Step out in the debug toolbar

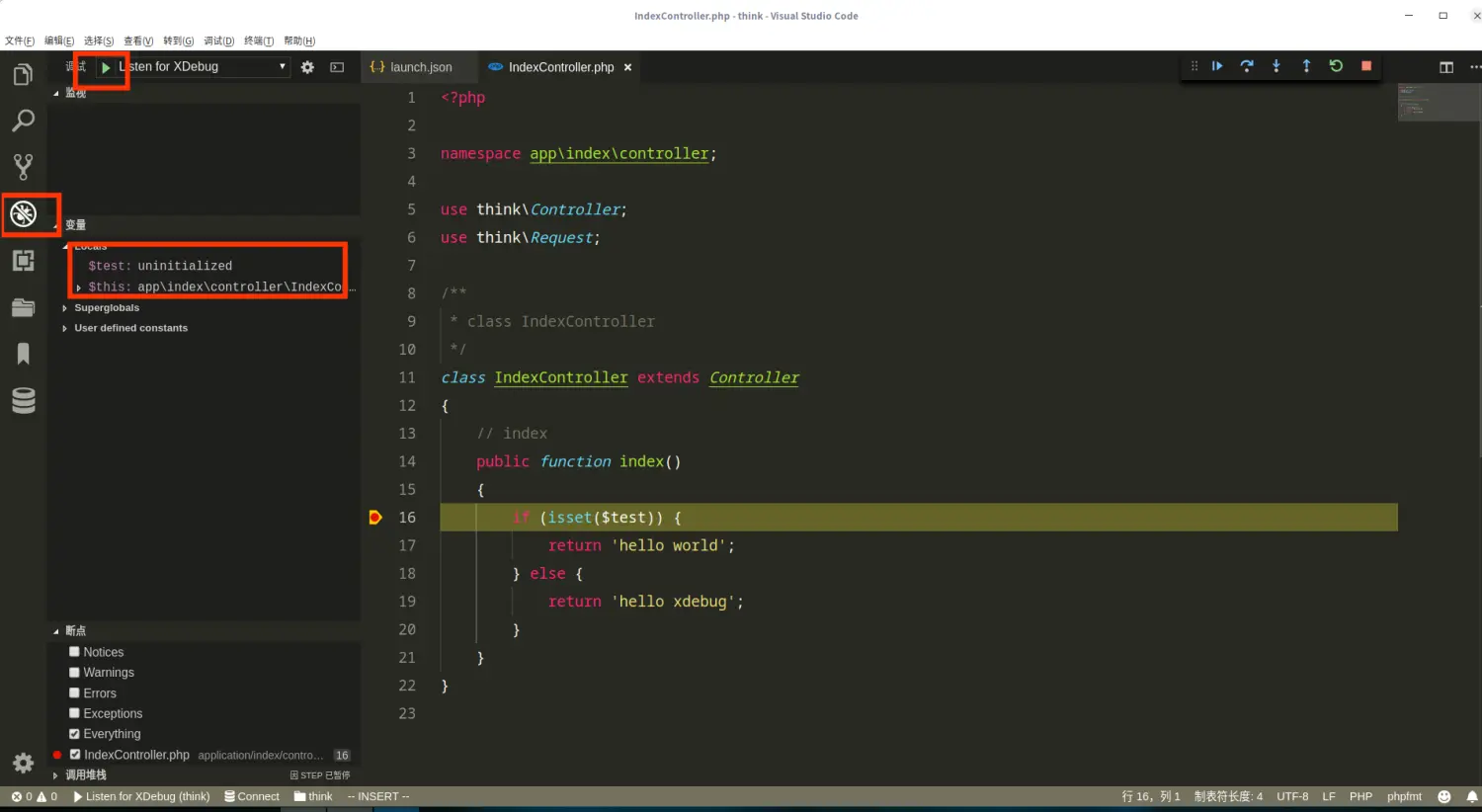1306,66
